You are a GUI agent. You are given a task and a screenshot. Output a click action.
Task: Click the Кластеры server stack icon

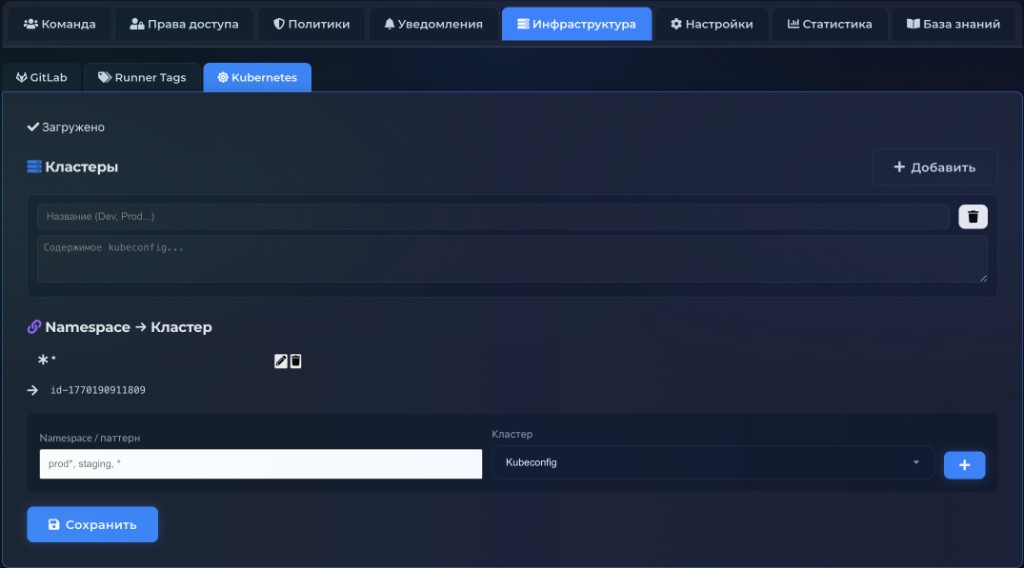(x=34, y=167)
